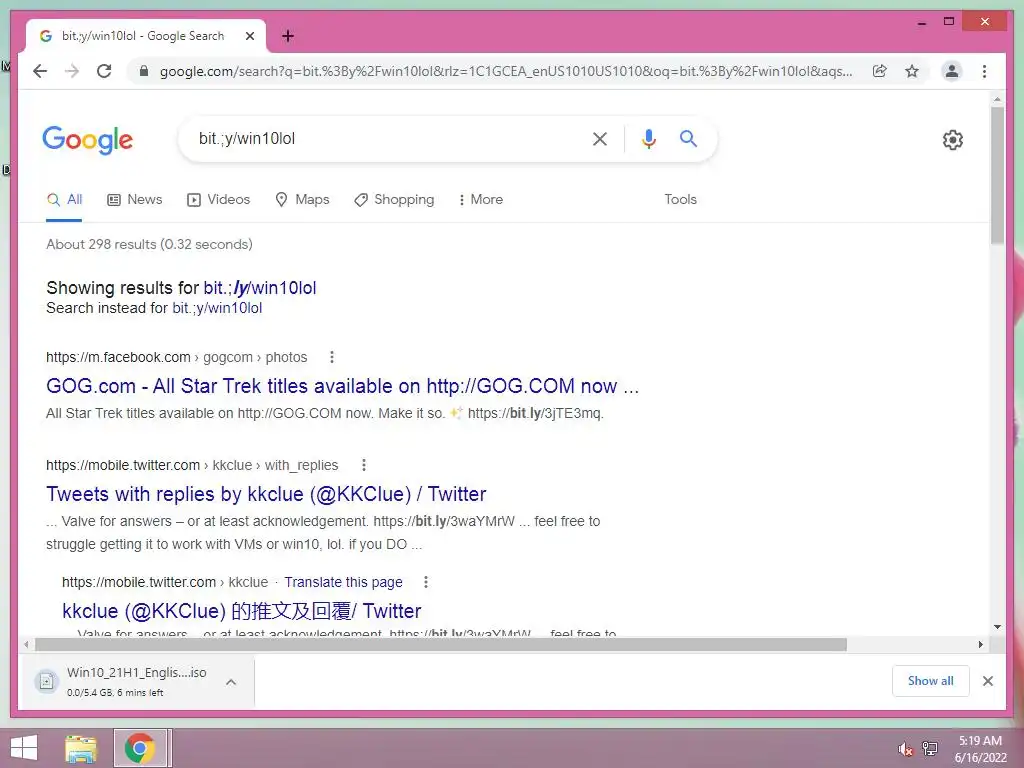Submit search with magnifier icon
The image size is (1024, 768).
pyautogui.click(x=688, y=138)
